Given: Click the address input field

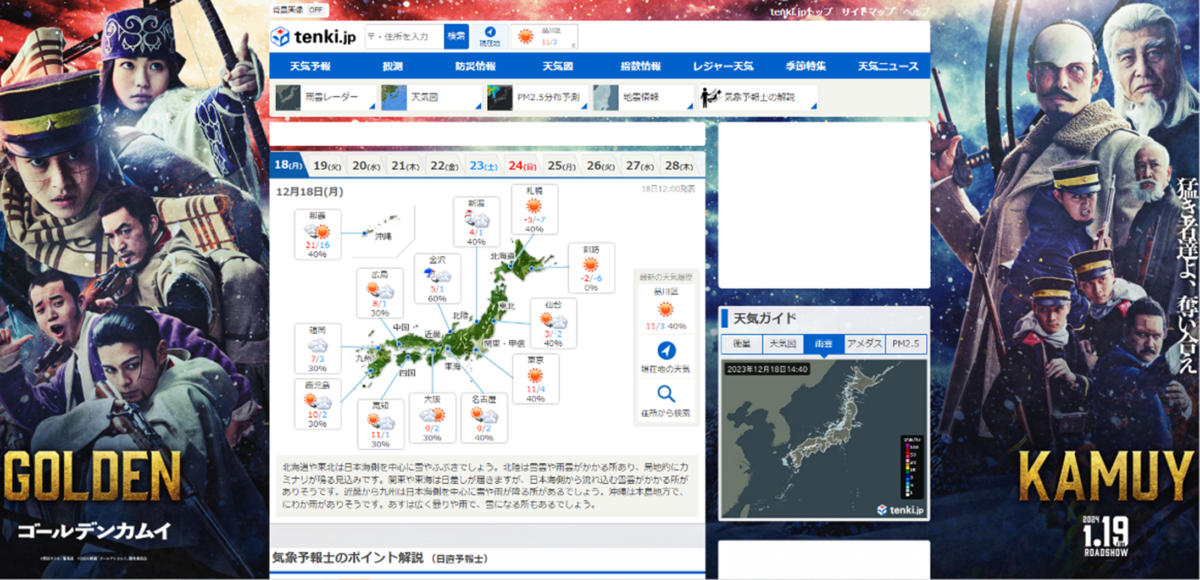Looking at the screenshot, I should coord(404,37).
